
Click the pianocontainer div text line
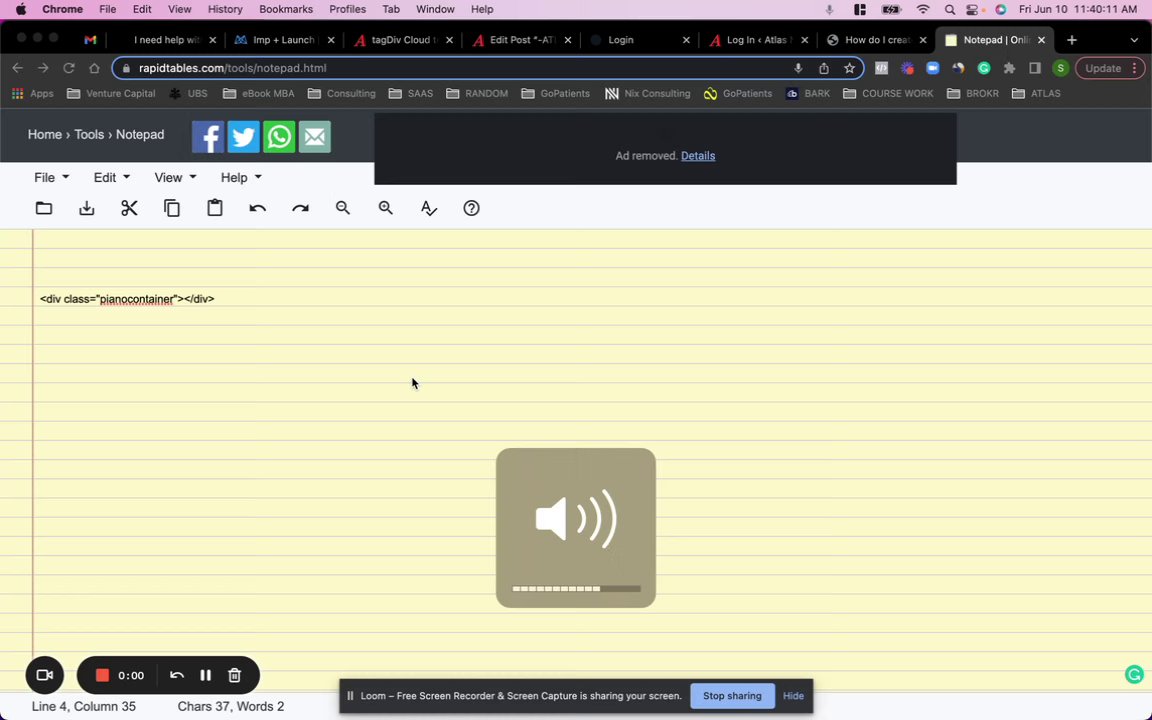[127, 299]
